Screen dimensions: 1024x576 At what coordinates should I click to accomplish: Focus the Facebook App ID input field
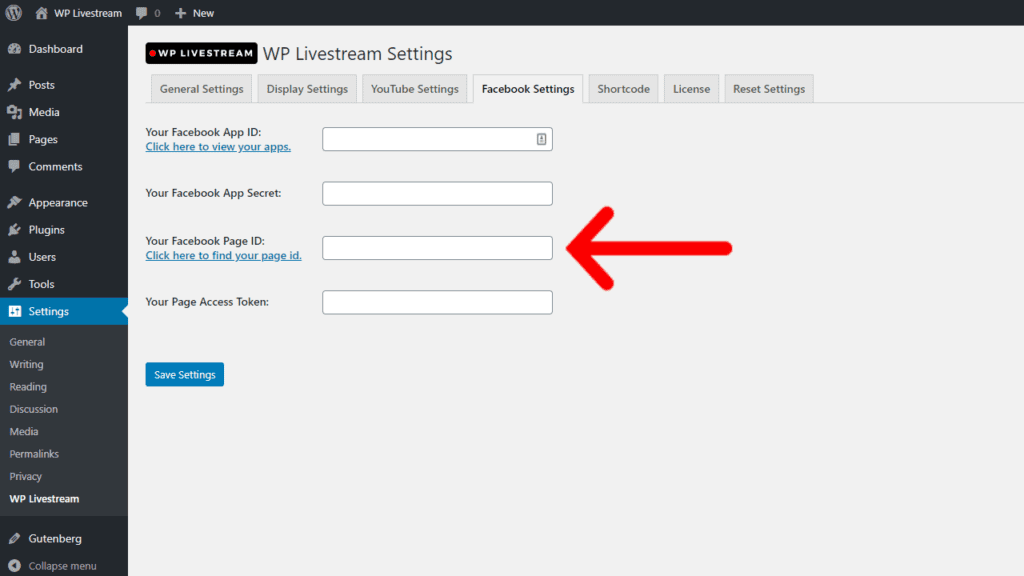(x=438, y=139)
